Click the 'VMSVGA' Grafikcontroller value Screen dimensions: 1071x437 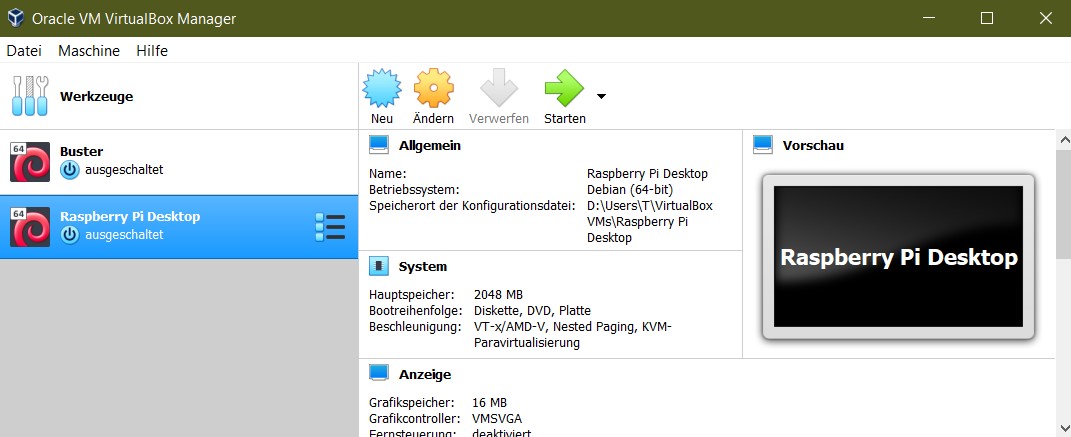pos(497,419)
